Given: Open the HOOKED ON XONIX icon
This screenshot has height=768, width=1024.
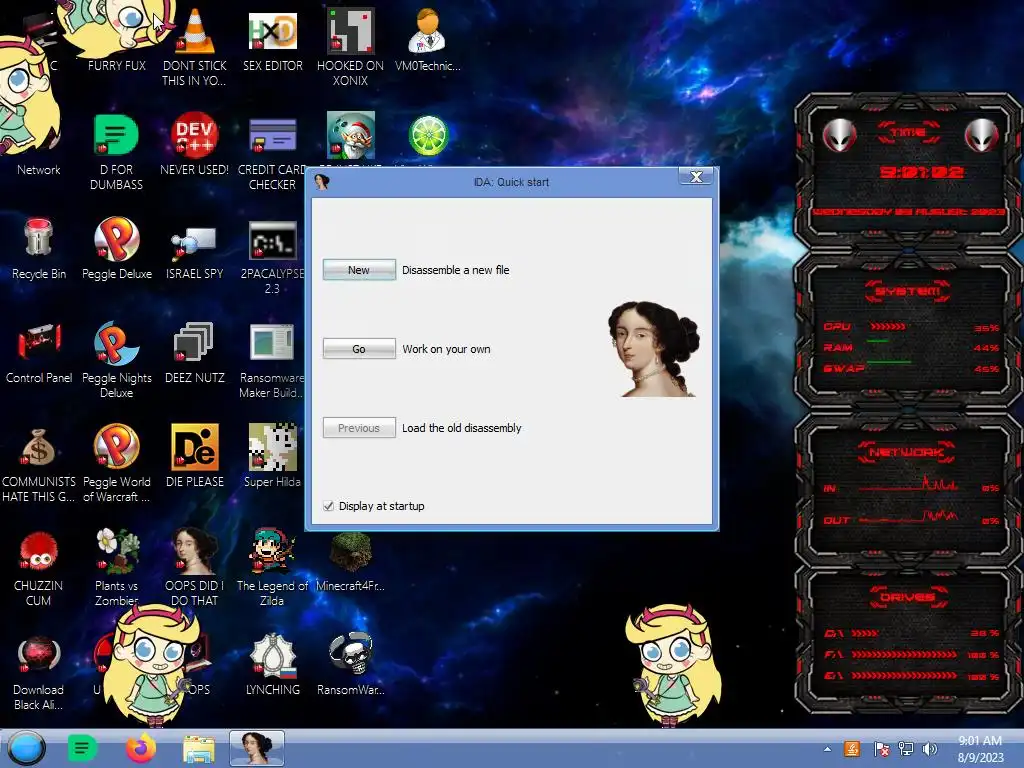Looking at the screenshot, I should (x=350, y=46).
